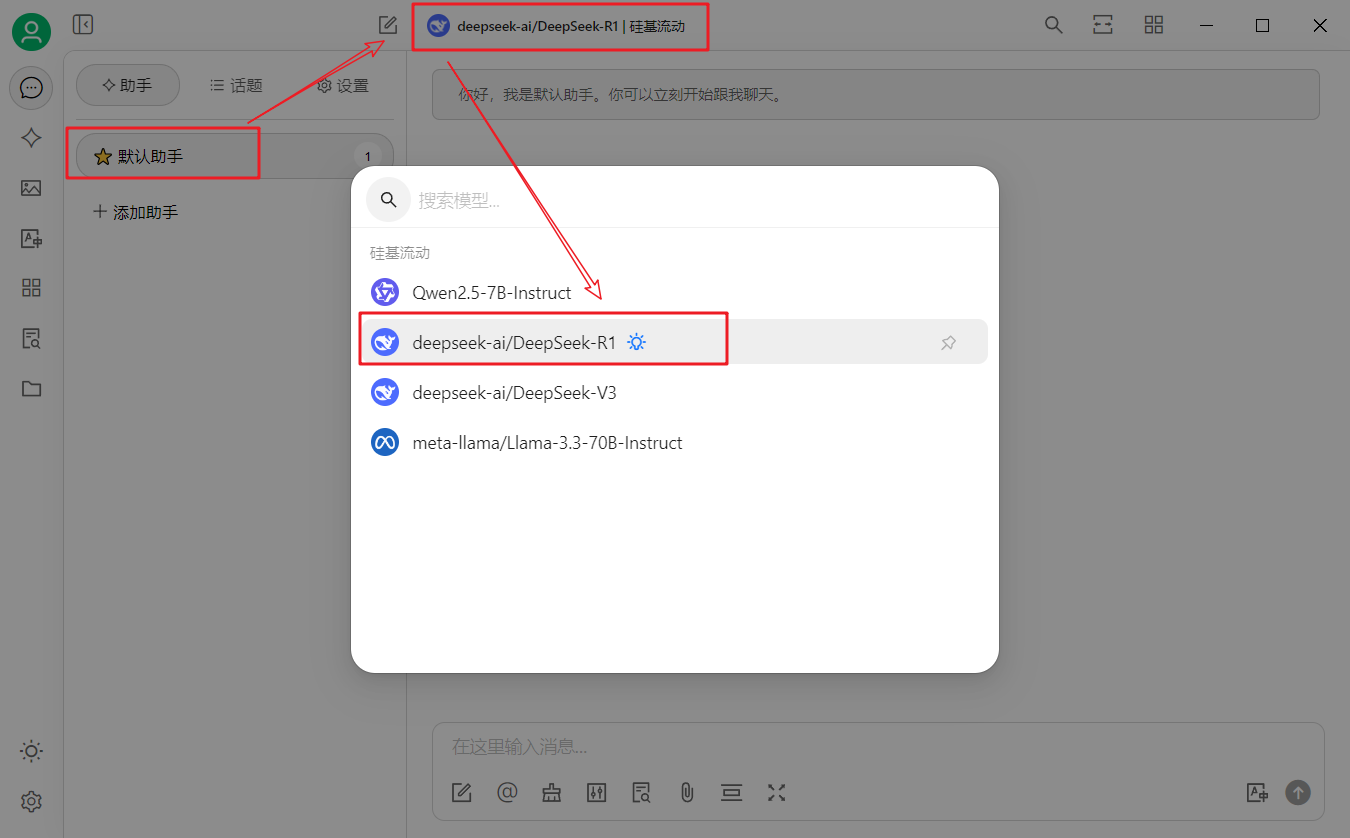
Task: Choose the deepseek-ai/DeepSeek-V3 model
Action: (x=675, y=392)
